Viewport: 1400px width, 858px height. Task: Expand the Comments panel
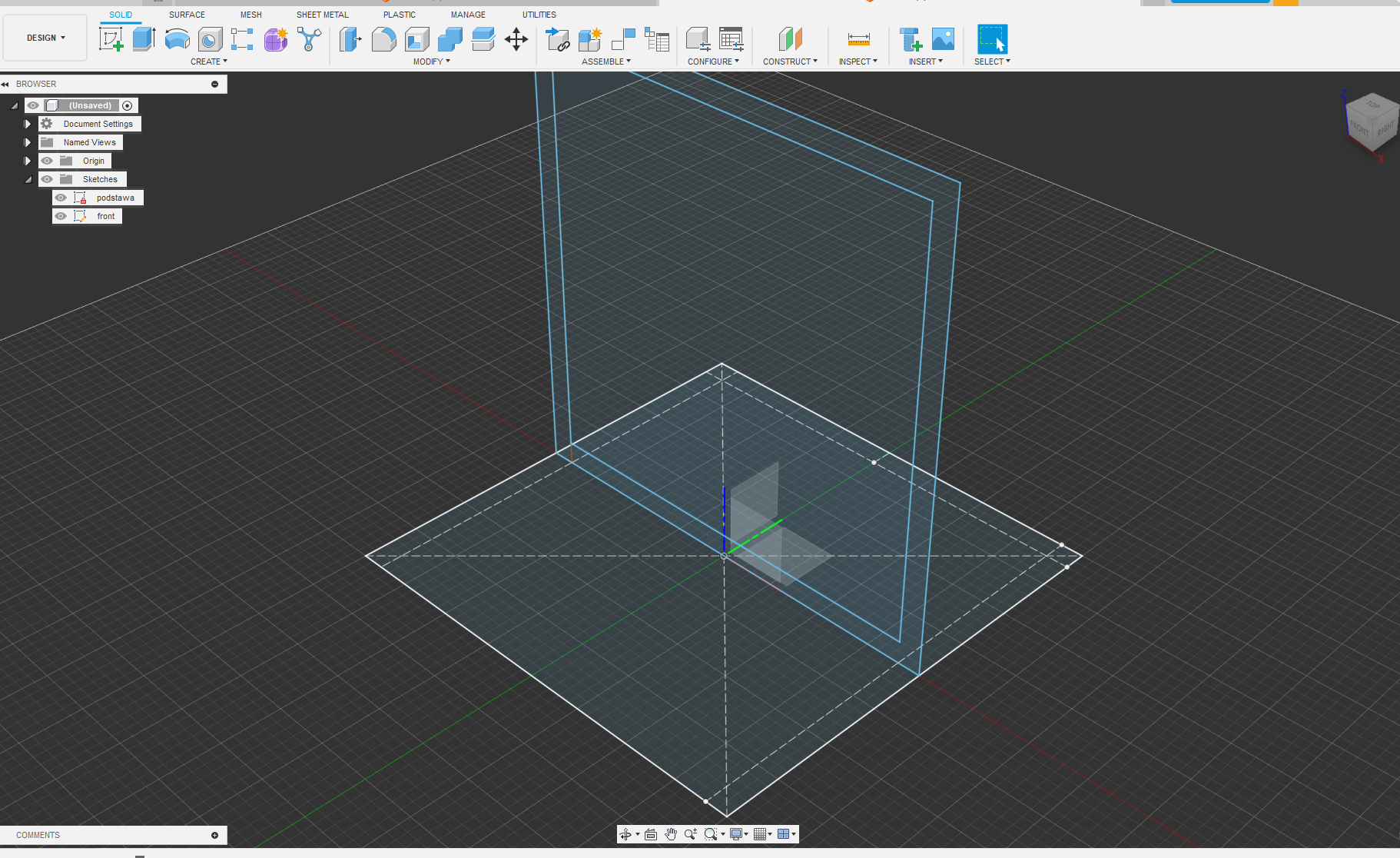pyautogui.click(x=214, y=835)
